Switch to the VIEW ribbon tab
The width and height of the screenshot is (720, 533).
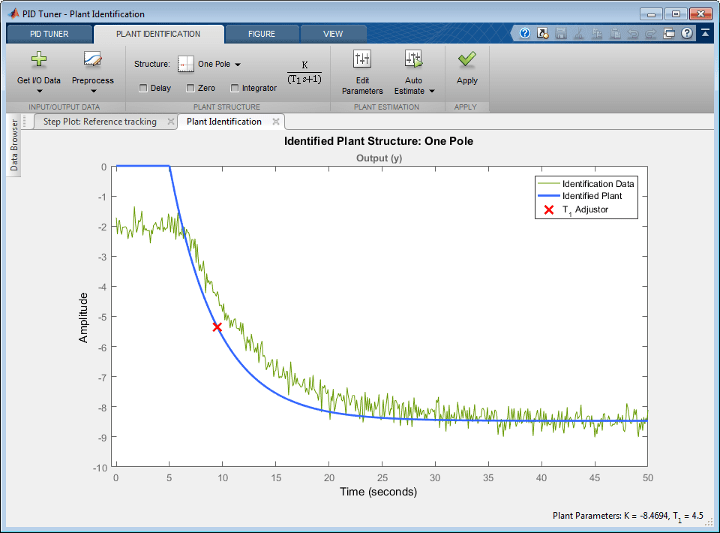click(x=332, y=33)
